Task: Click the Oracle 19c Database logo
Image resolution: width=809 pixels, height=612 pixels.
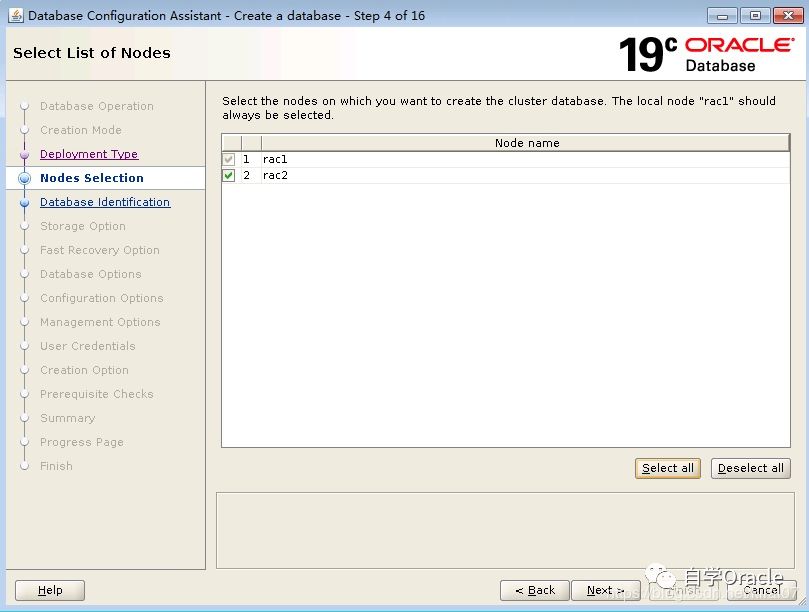Action: [x=705, y=54]
